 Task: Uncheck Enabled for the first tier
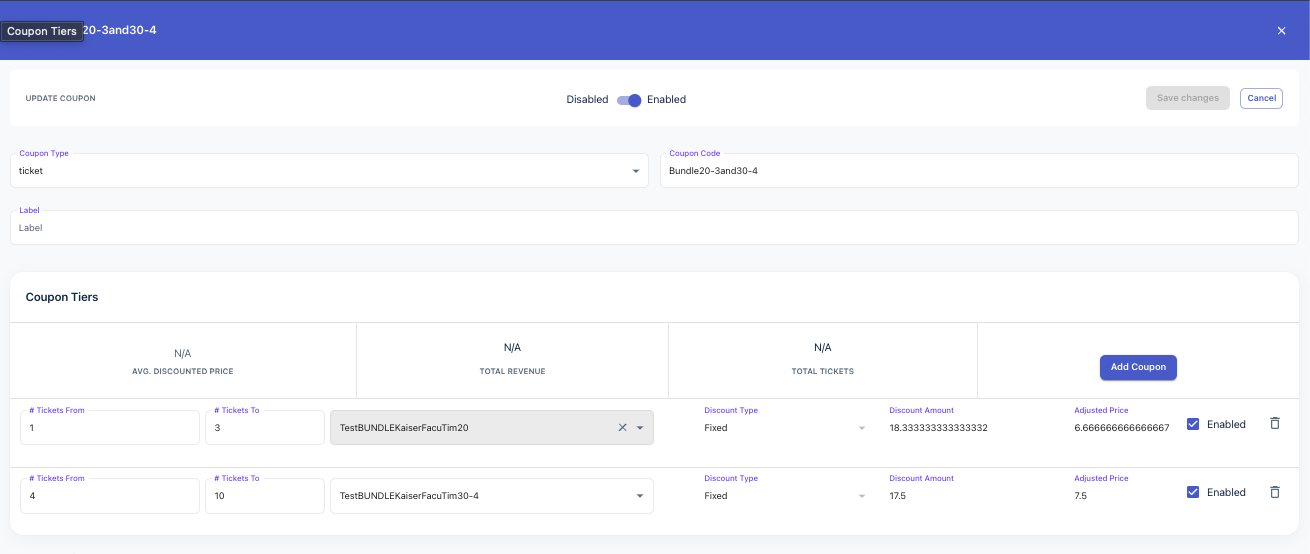[1192, 424]
